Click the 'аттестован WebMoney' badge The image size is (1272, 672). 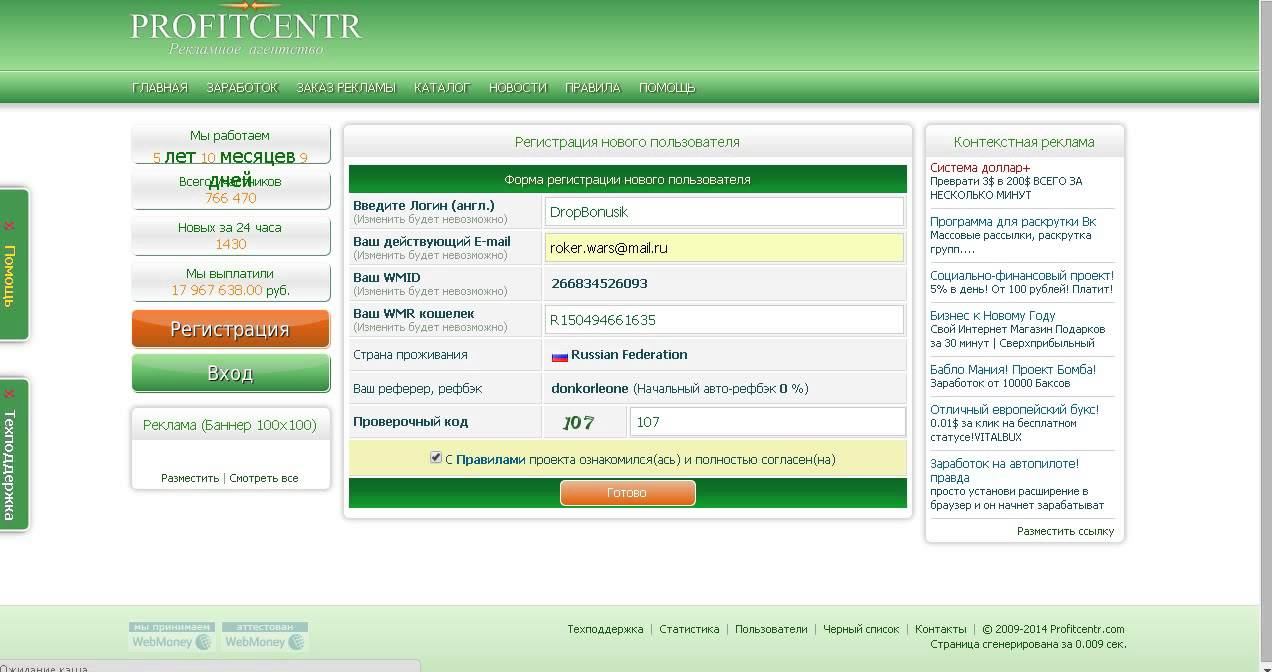[265, 637]
